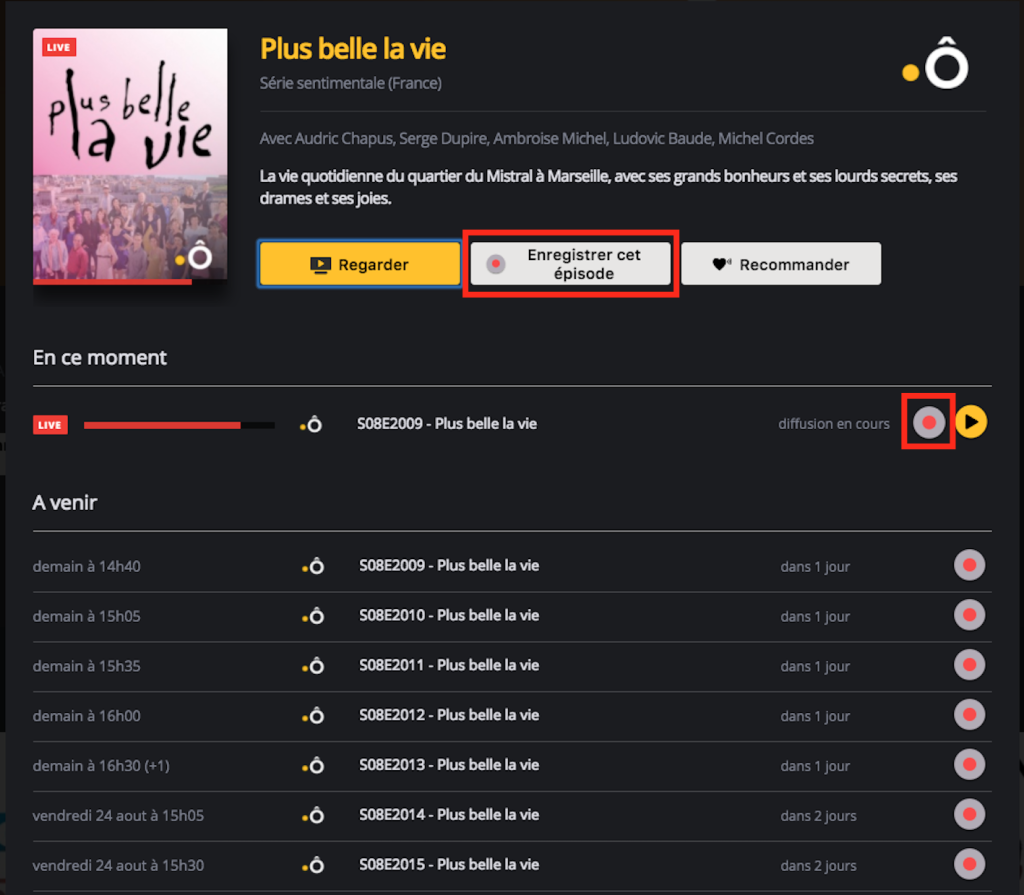Viewport: 1024px width, 895px height.
Task: Click the France Ô logo in the S08E2015 row
Action: pos(313,865)
